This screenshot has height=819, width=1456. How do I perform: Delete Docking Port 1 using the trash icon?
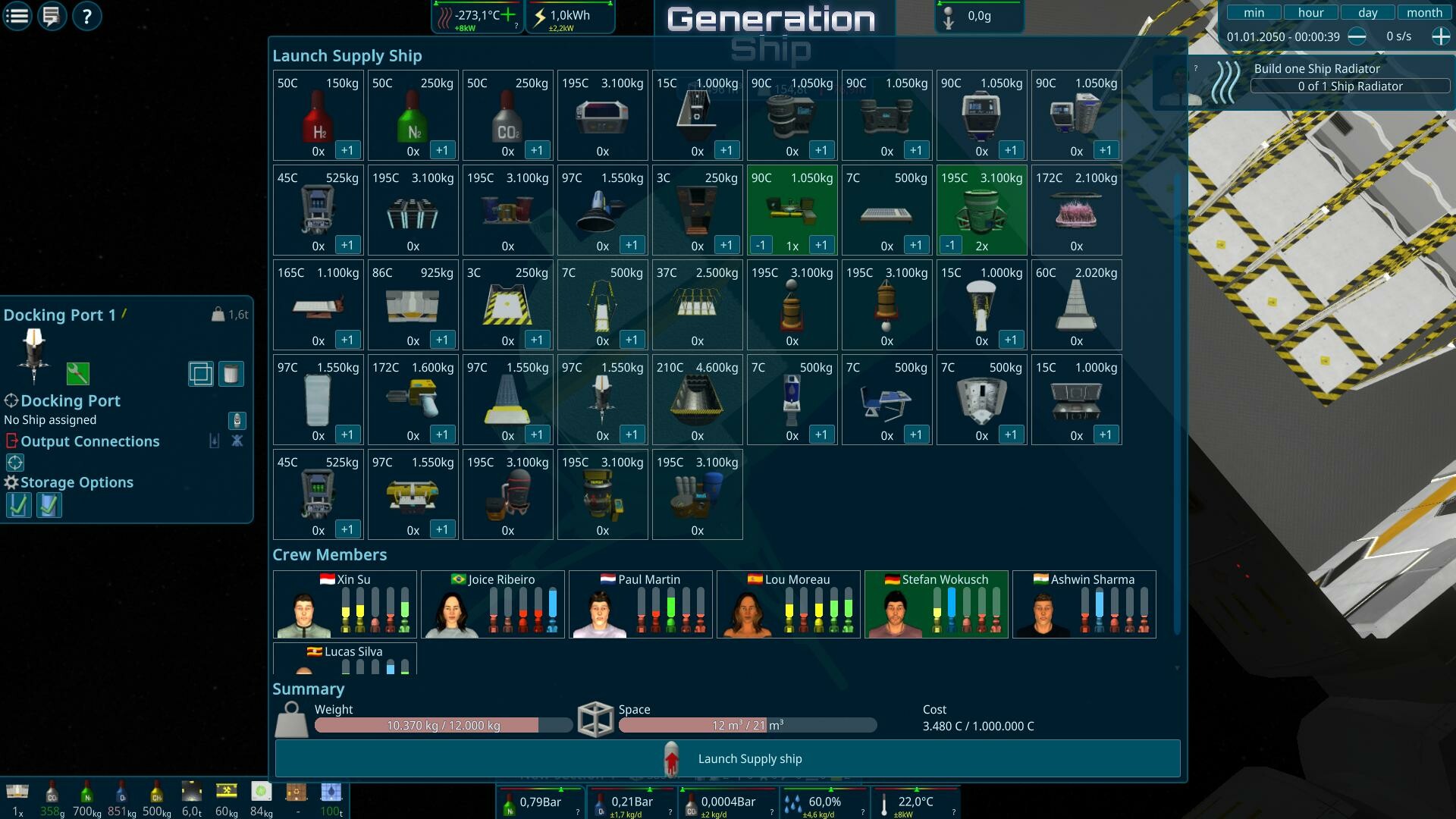pos(231,374)
